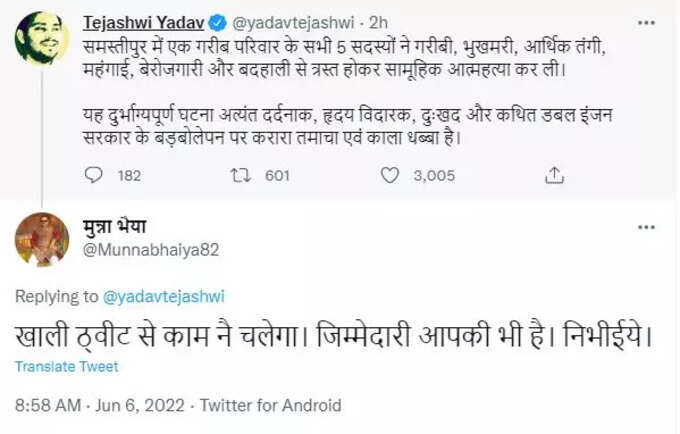
Task: Click @yadavtejashwi in Replying to line
Action: tap(163, 297)
